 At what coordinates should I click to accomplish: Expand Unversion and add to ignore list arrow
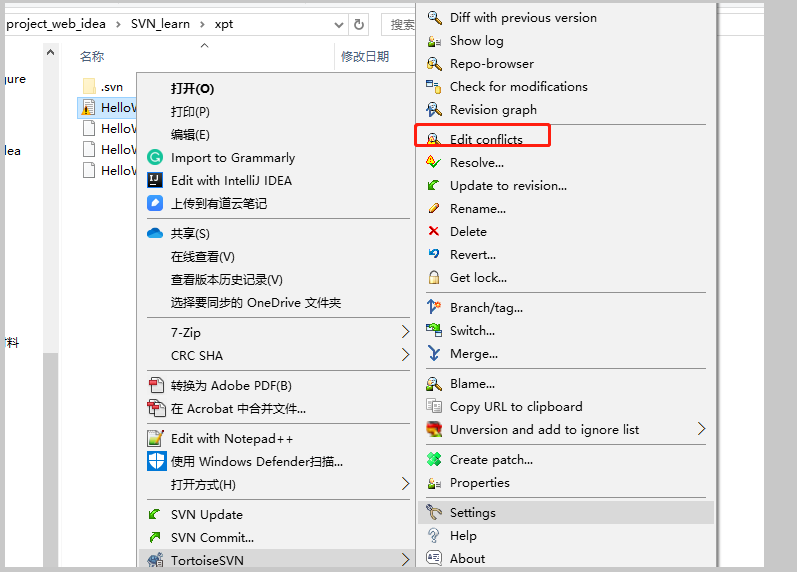pos(701,429)
